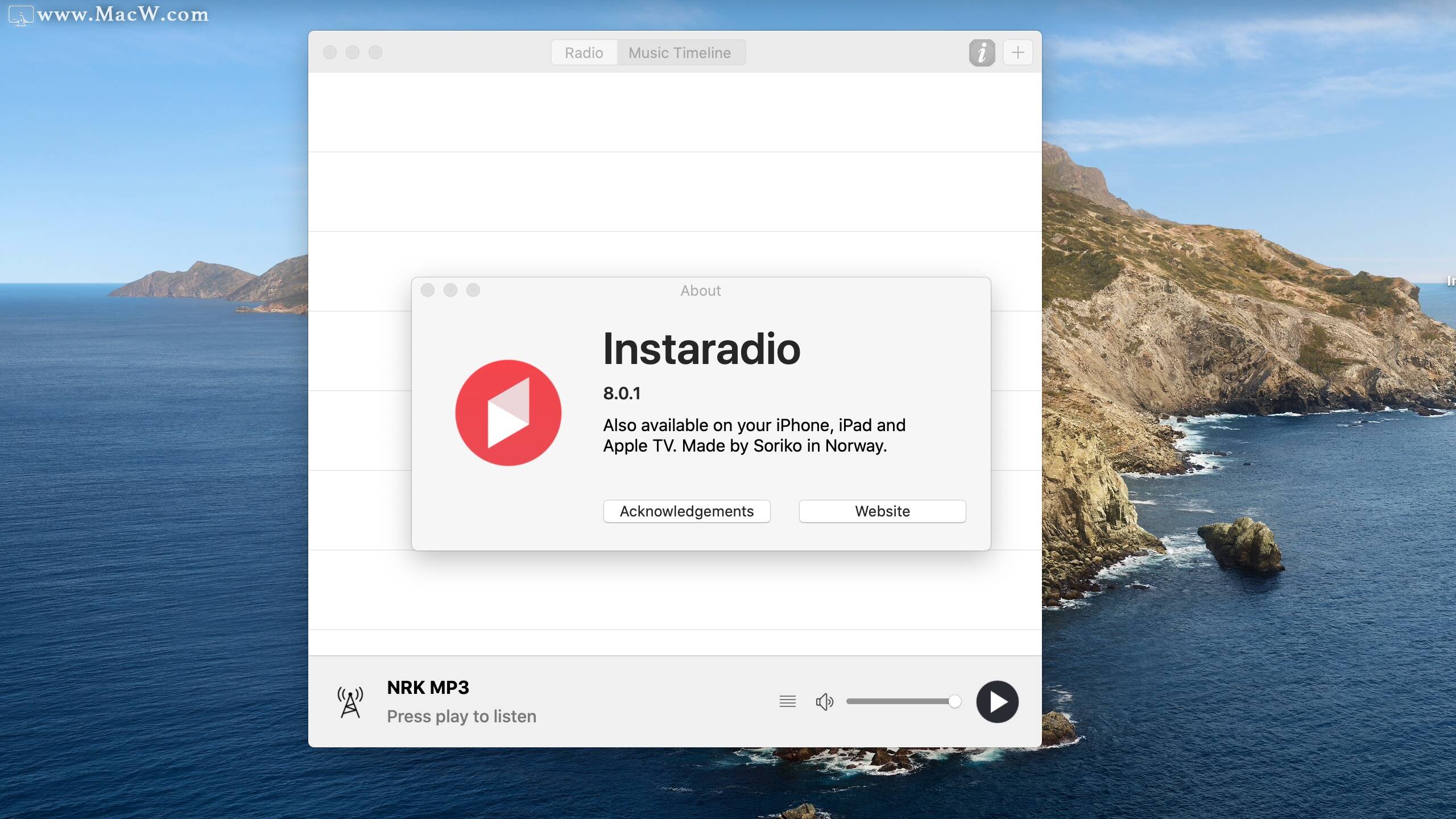Click the NRK MP3 station name

(x=428, y=688)
